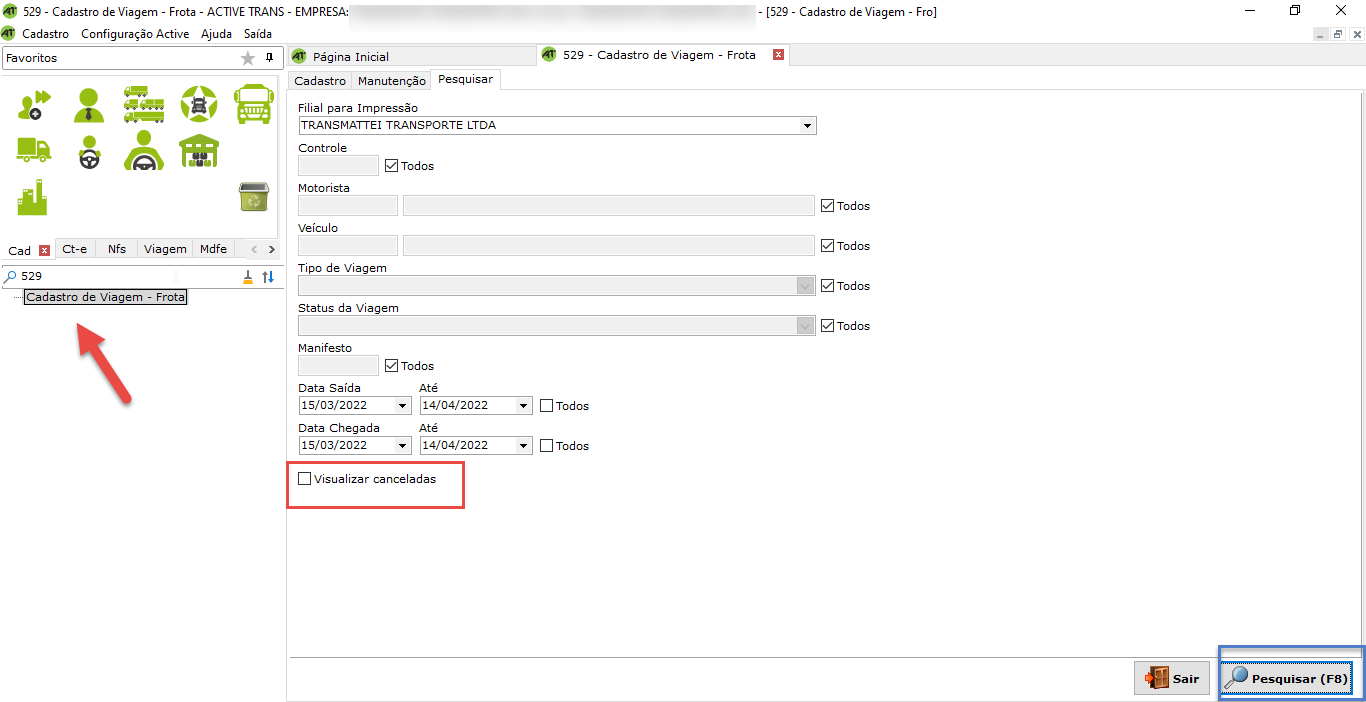Open the Configuração Active menu
This screenshot has width=1366, height=702.
coord(134,33)
